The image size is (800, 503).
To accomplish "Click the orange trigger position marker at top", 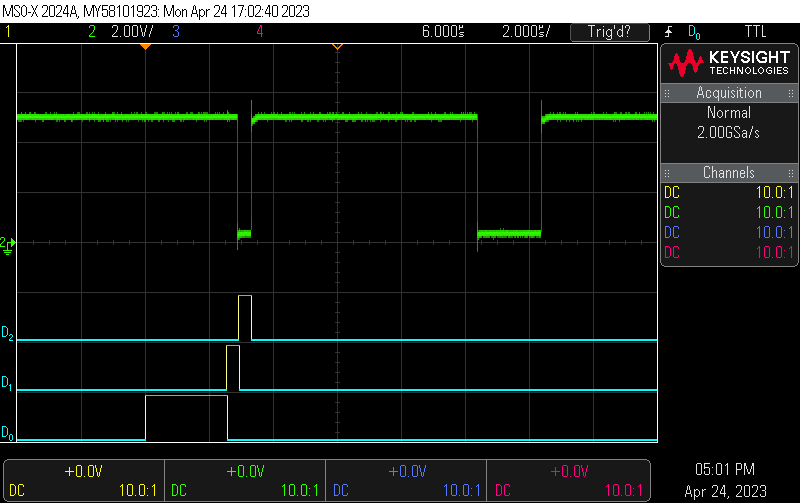I will (x=145, y=46).
